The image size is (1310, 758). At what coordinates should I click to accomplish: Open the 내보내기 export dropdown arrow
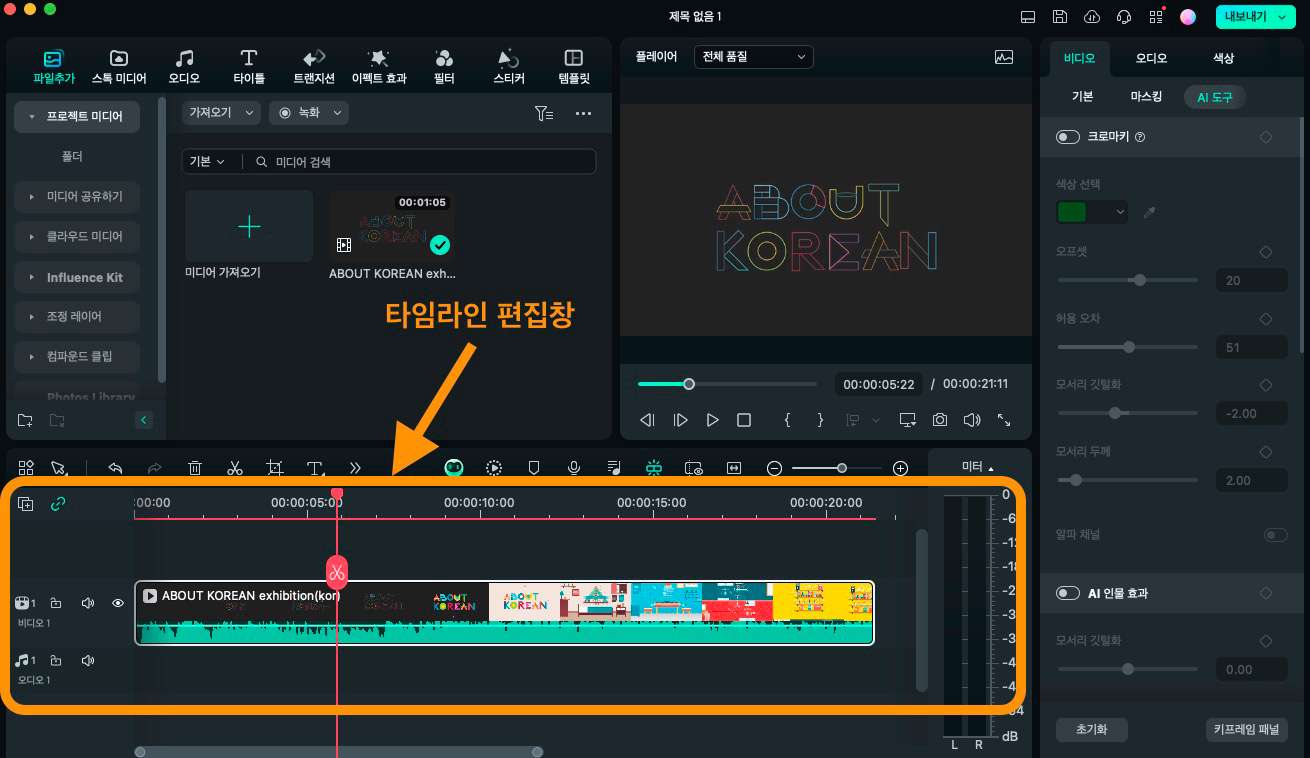coord(1282,17)
